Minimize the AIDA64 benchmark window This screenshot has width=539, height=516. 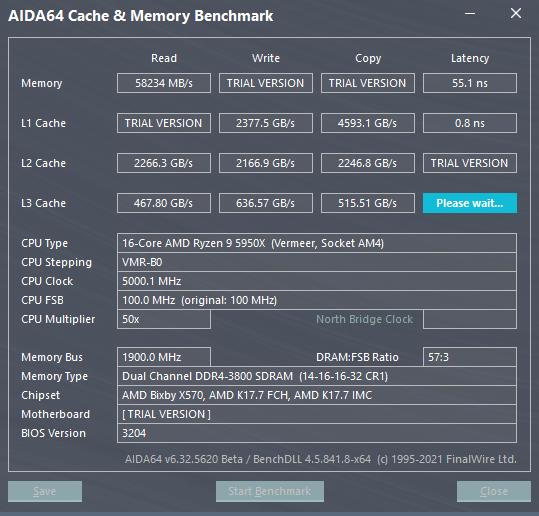coord(470,14)
